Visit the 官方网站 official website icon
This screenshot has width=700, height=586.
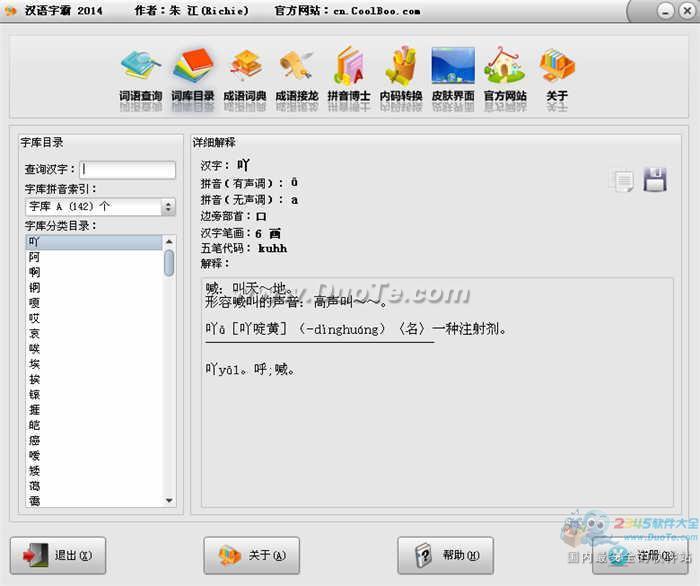pyautogui.click(x=505, y=73)
